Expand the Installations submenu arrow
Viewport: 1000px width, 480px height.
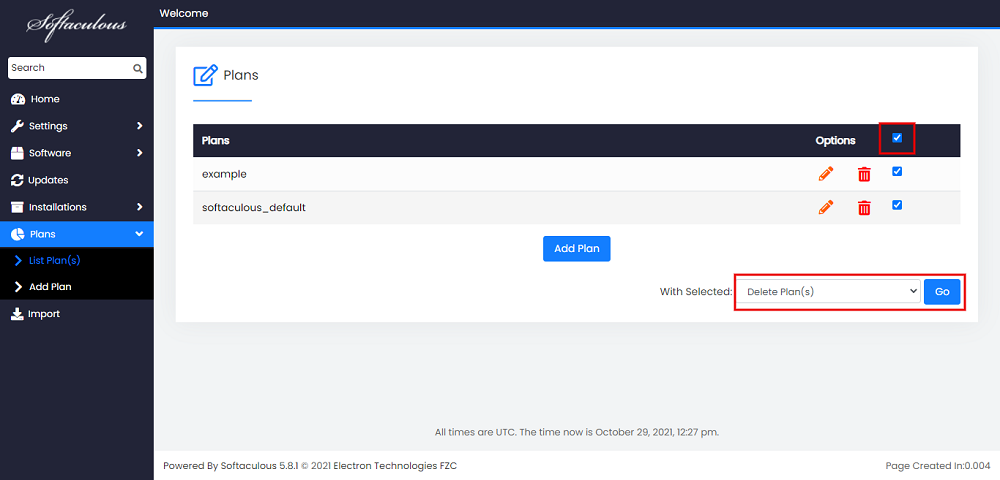[x=140, y=207]
